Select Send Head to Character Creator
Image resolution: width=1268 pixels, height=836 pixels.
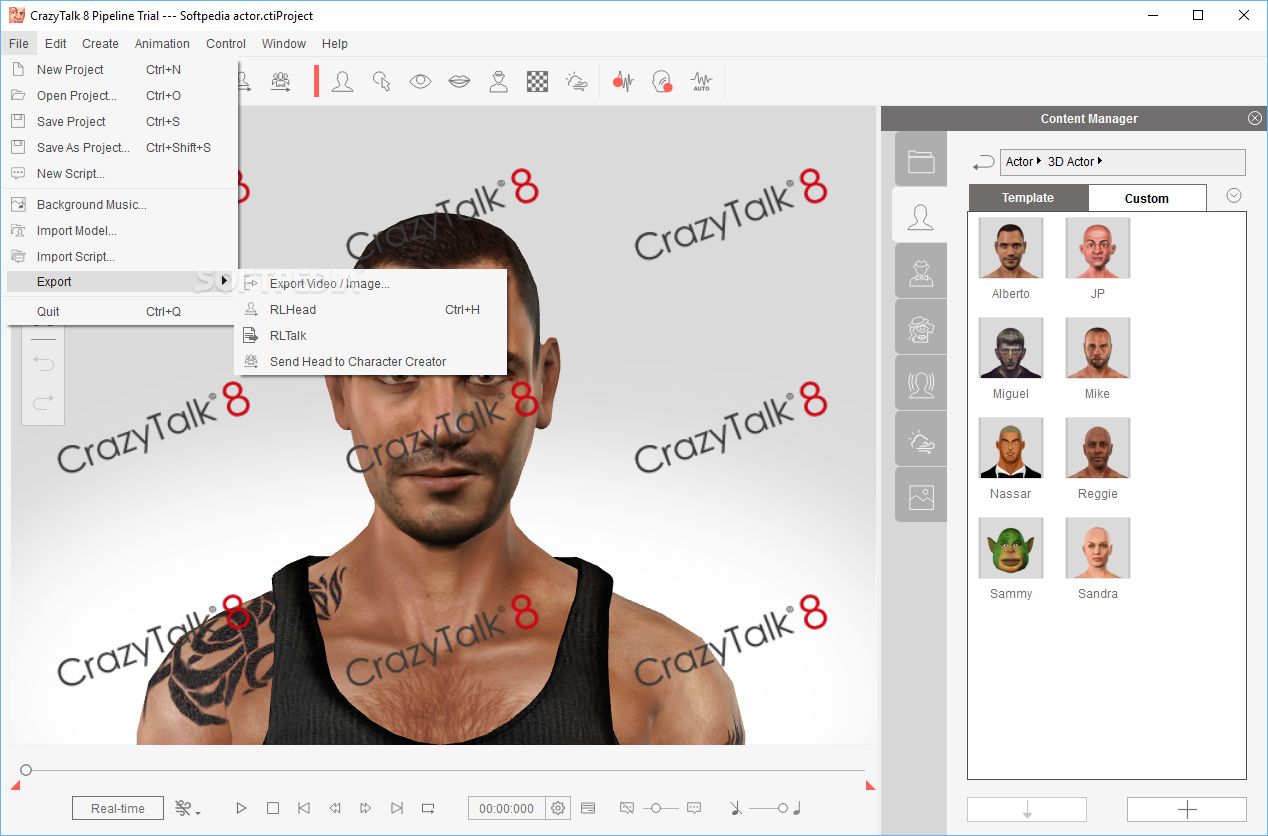pyautogui.click(x=370, y=362)
